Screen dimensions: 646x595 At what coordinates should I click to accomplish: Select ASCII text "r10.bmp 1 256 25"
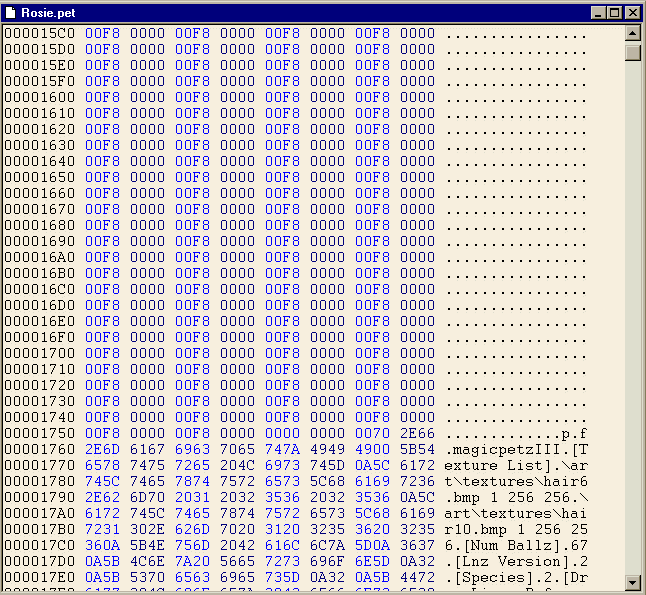tap(516, 529)
